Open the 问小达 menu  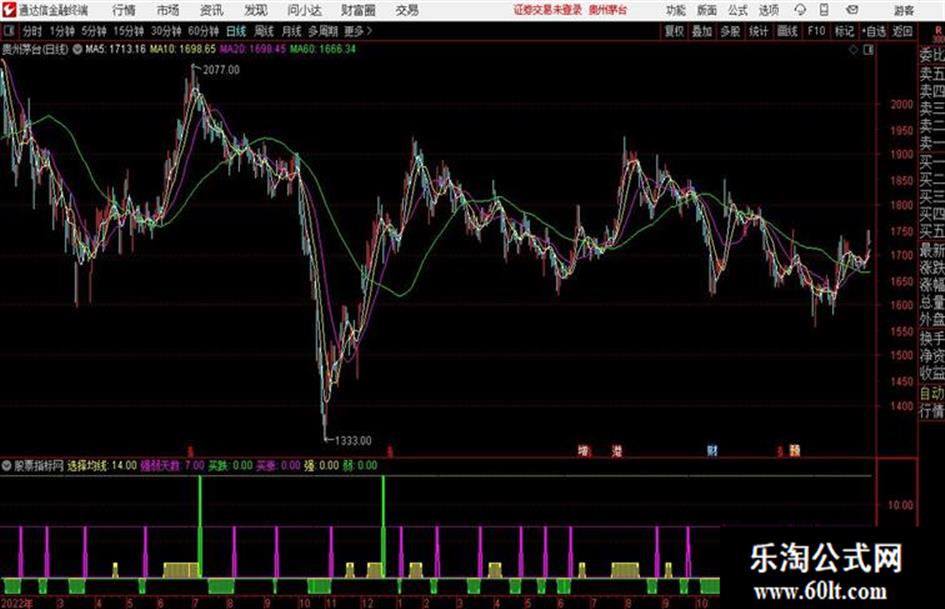tap(304, 10)
